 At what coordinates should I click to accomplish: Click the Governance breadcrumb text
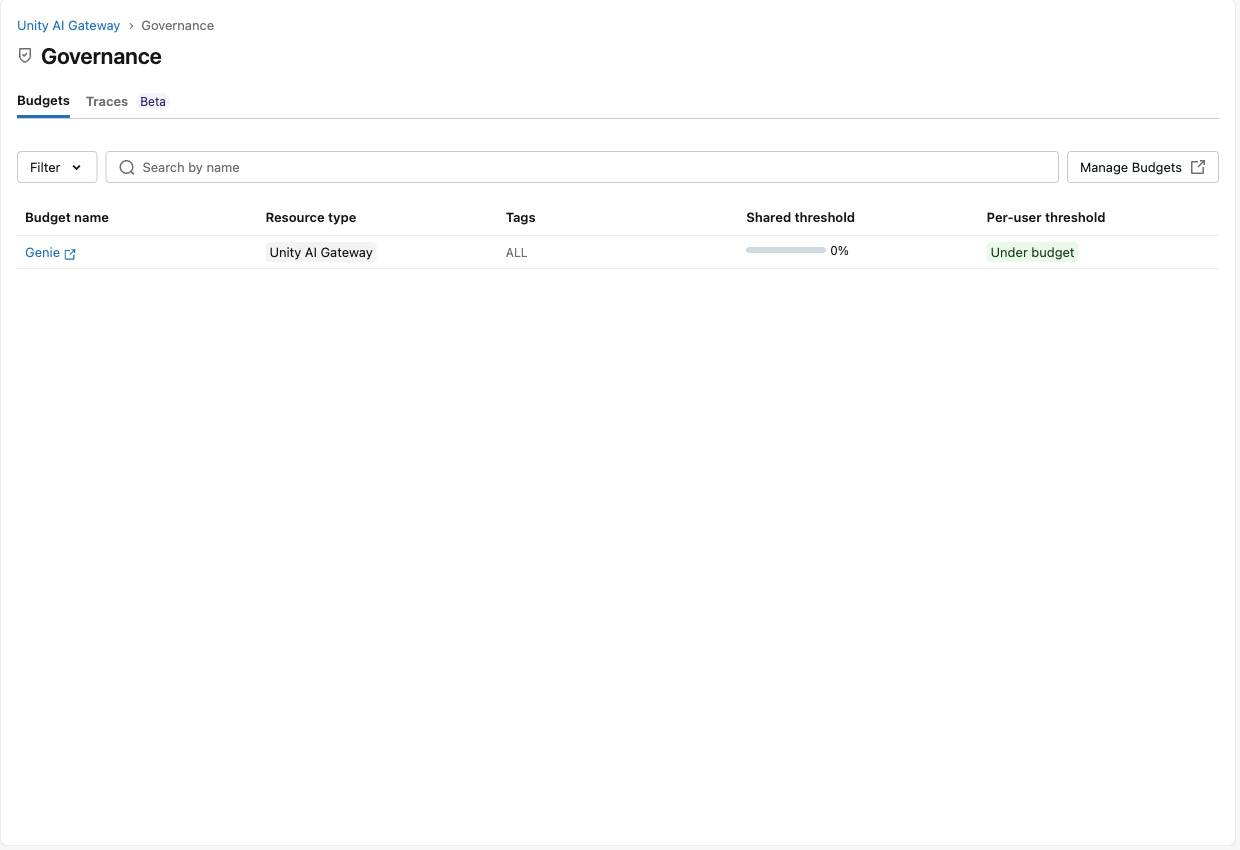pyautogui.click(x=177, y=25)
